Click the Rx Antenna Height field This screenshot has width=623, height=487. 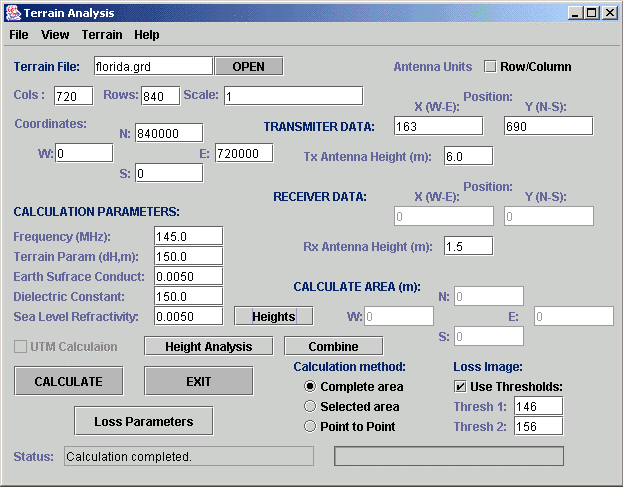pyautogui.click(x=468, y=246)
